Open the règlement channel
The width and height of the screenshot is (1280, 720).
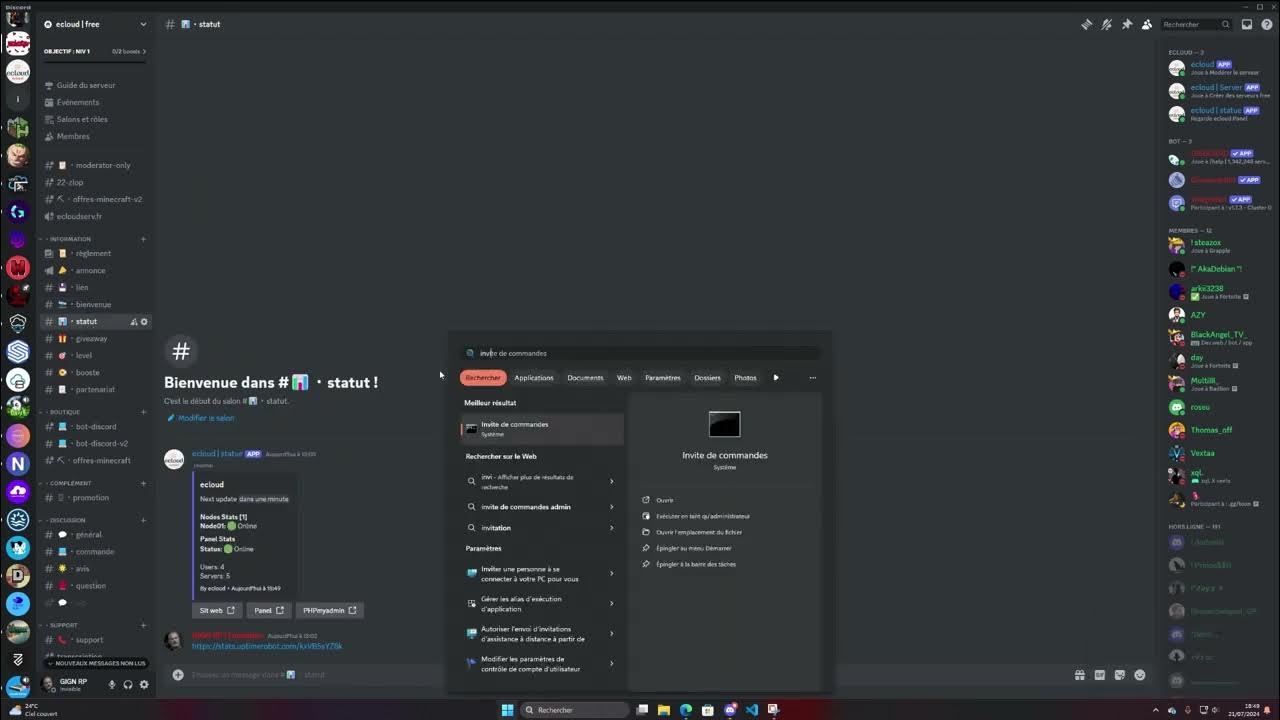click(x=96, y=253)
